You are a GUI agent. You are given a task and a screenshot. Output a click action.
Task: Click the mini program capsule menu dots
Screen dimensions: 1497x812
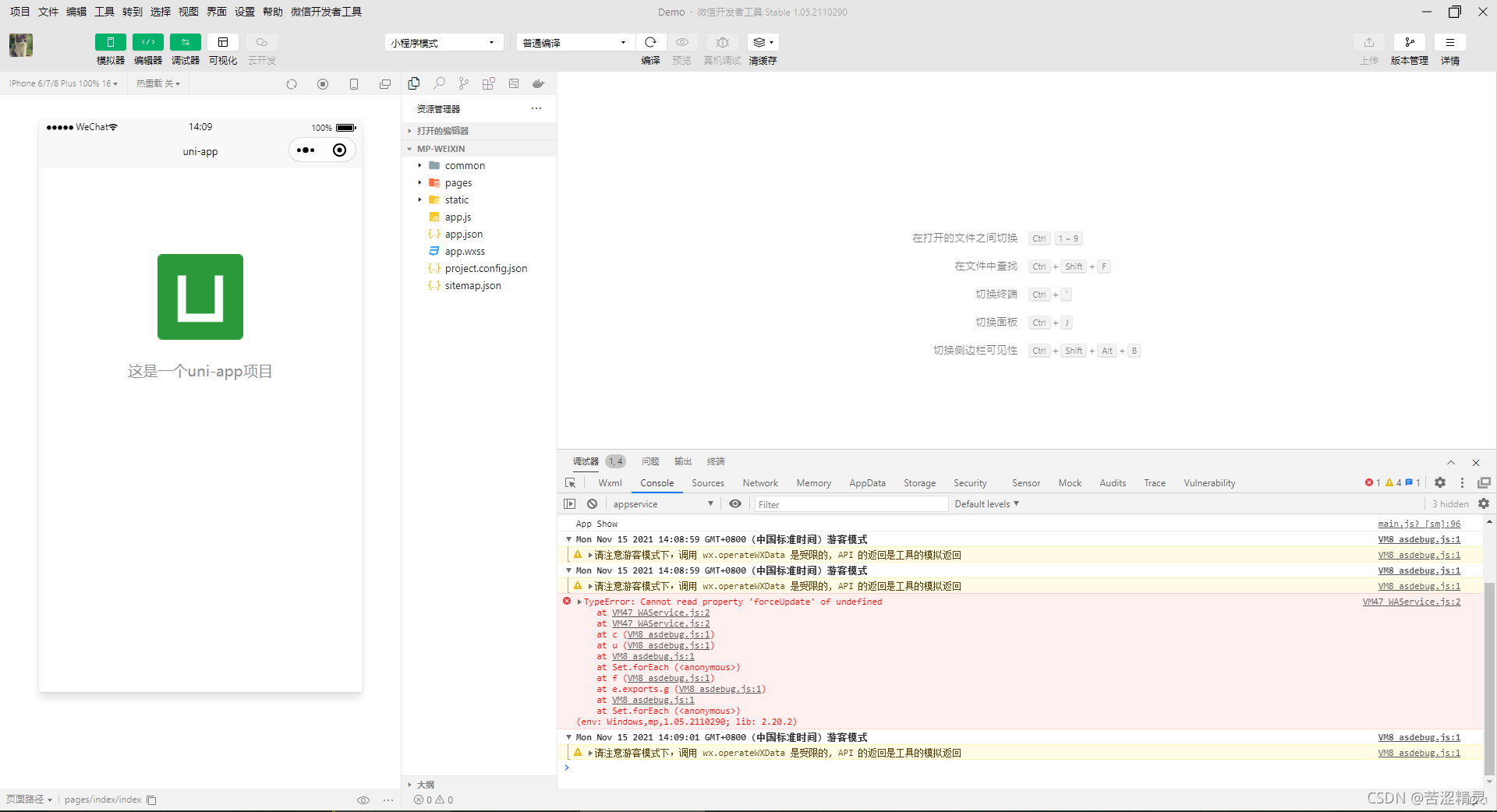pos(306,150)
